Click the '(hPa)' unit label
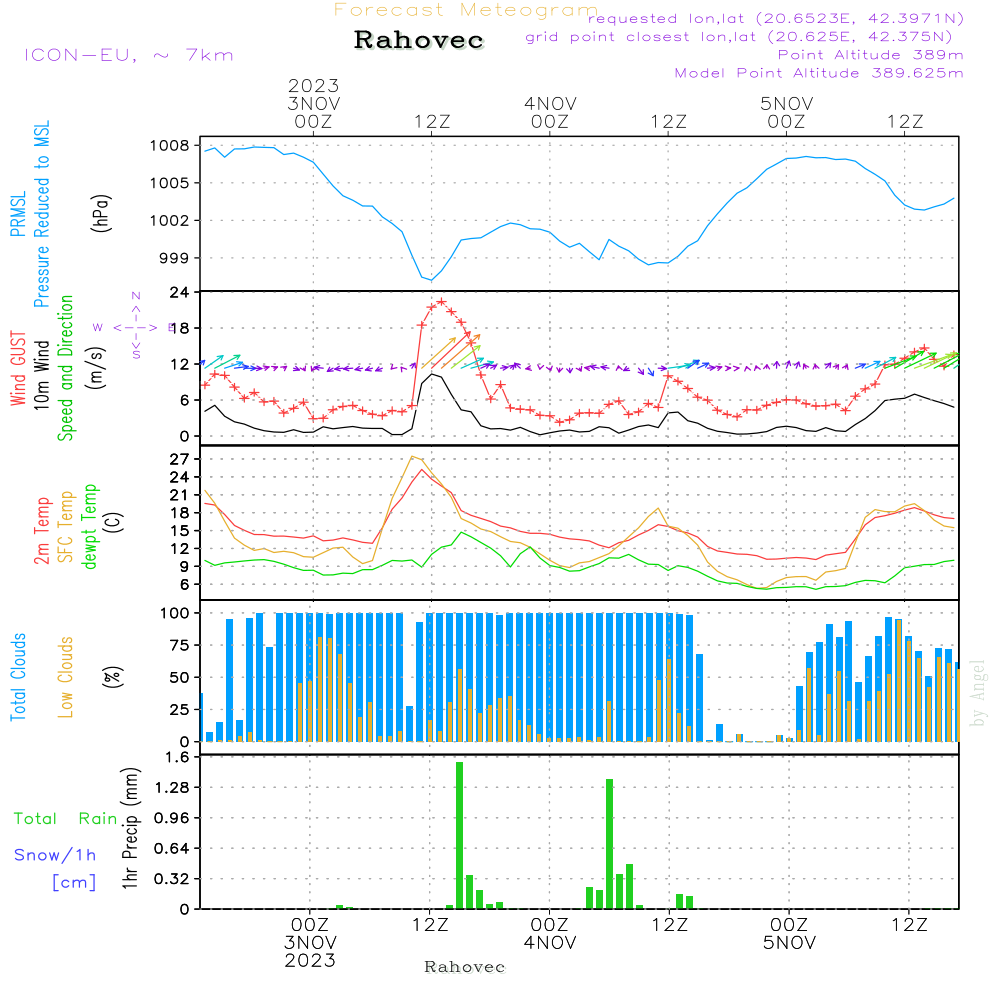 (101, 213)
